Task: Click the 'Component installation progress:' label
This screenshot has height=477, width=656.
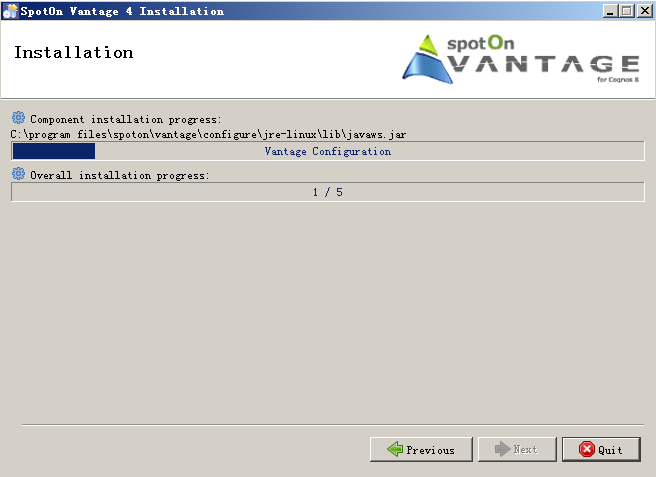Action: tap(126, 120)
